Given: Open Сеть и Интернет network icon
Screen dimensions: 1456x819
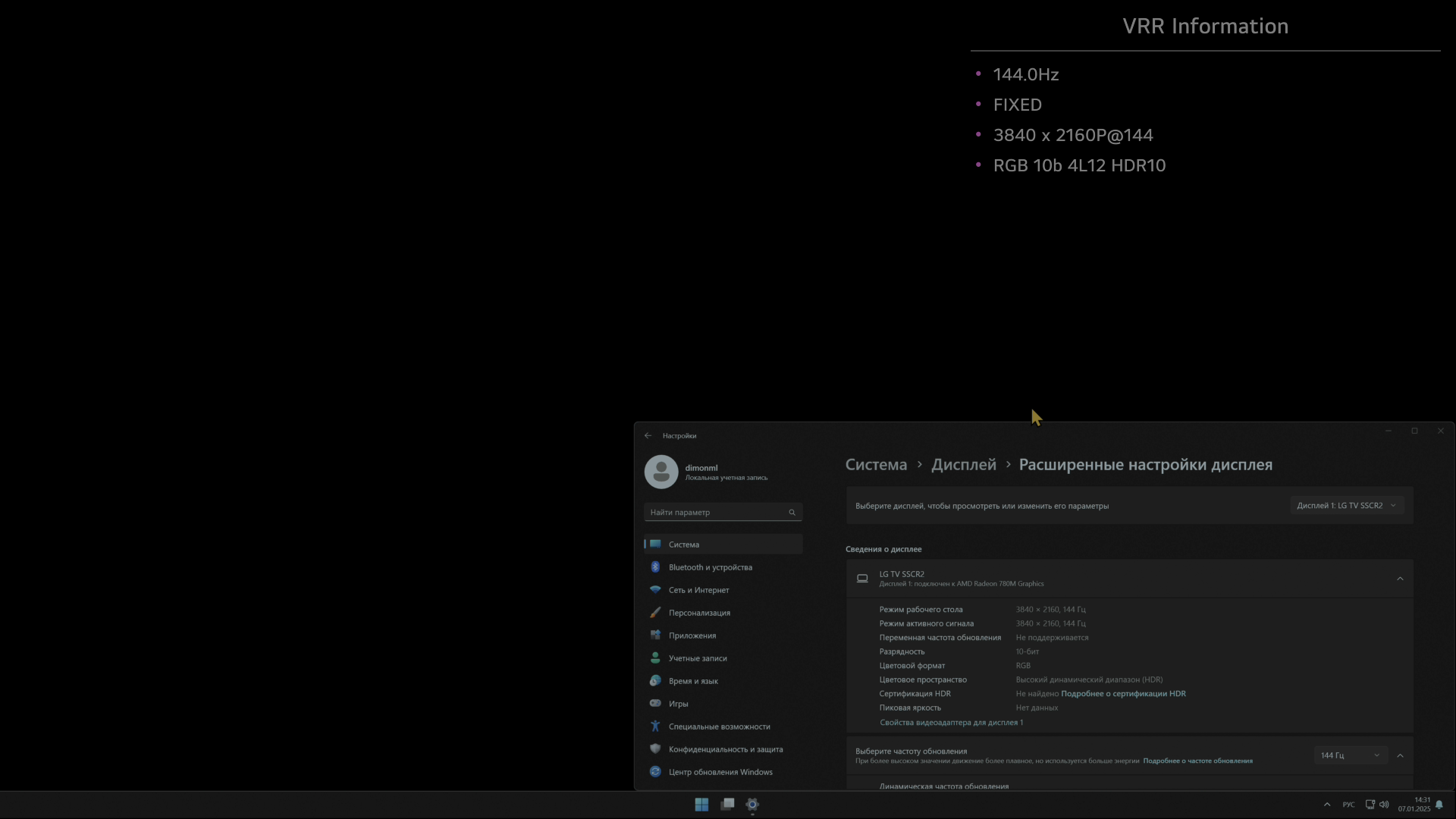Looking at the screenshot, I should (655, 590).
